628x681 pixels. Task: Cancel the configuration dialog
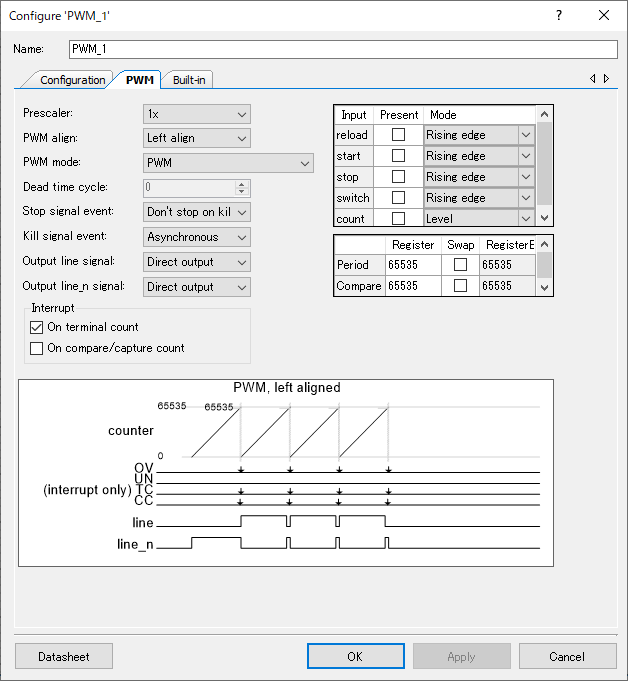click(x=567, y=656)
